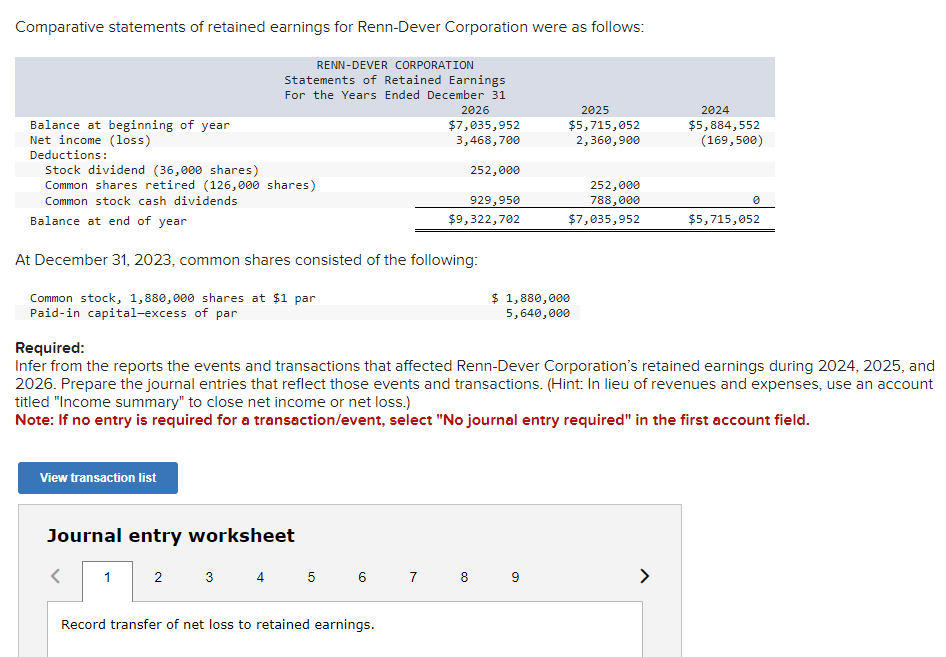Image resolution: width=946 pixels, height=657 pixels.
Task: Select journal entry tab 7
Action: [413, 578]
